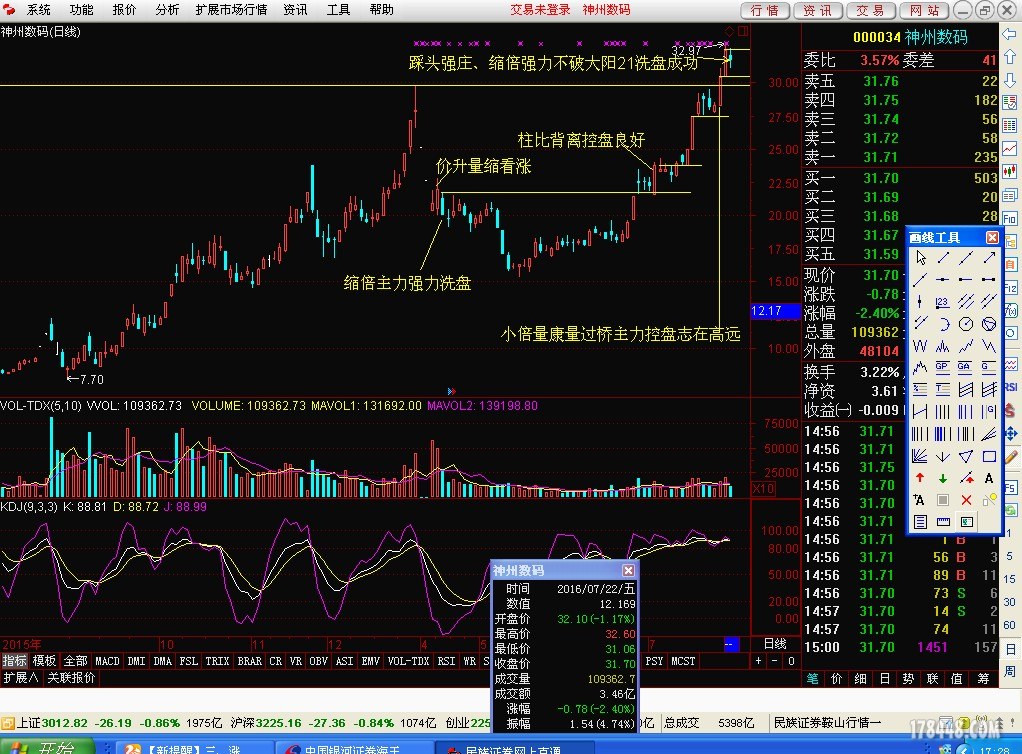Place a green down-arrow marker
The height and width of the screenshot is (754, 1022).
pos(943,478)
